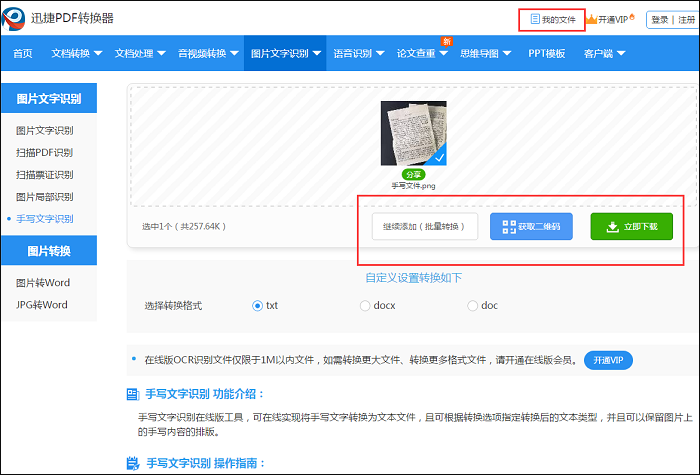Open 图片文字识别 in left sidebar list
700x475 pixels.
[x=45, y=131]
